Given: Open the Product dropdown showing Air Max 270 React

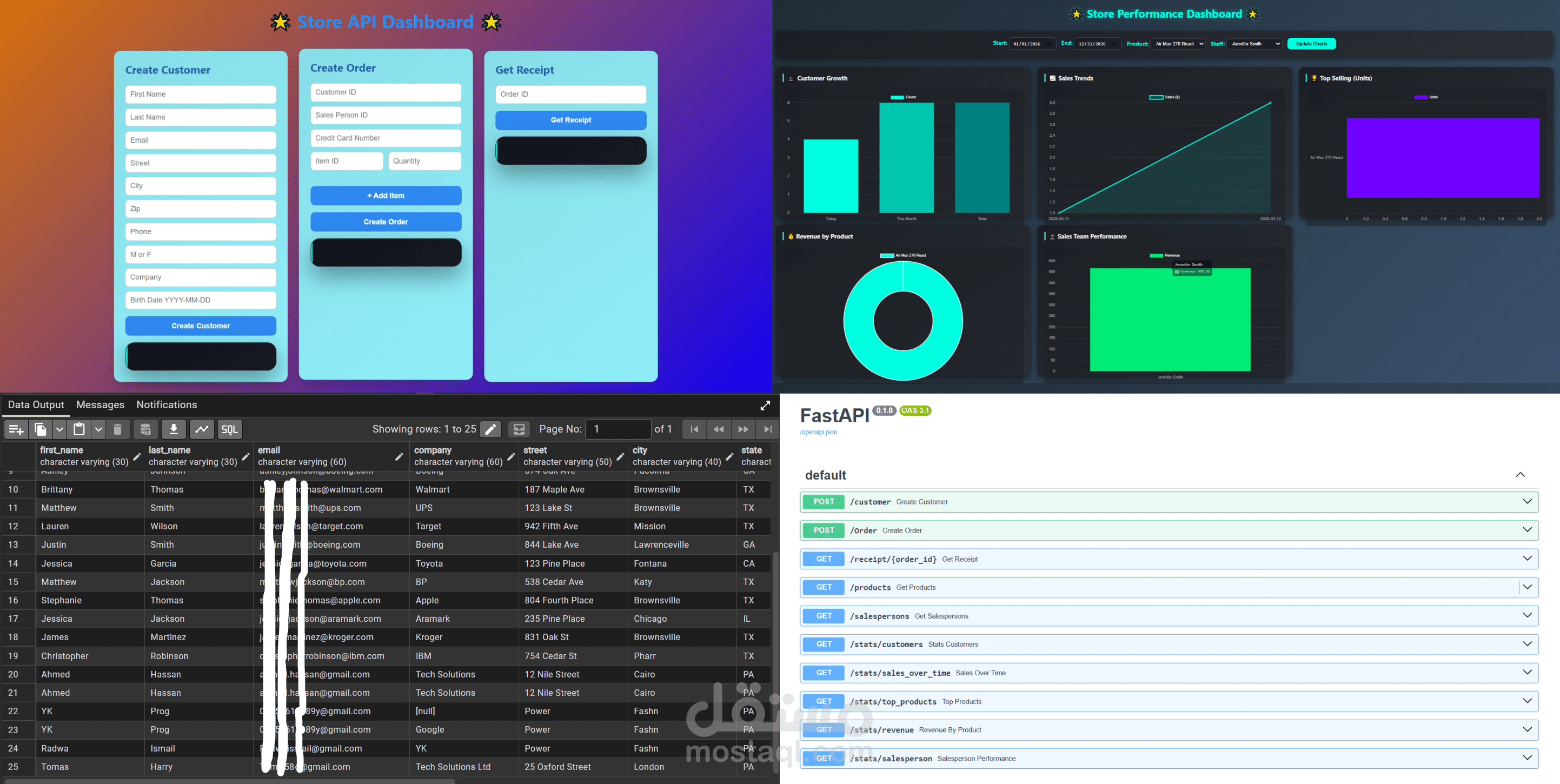Looking at the screenshot, I should pyautogui.click(x=1177, y=44).
